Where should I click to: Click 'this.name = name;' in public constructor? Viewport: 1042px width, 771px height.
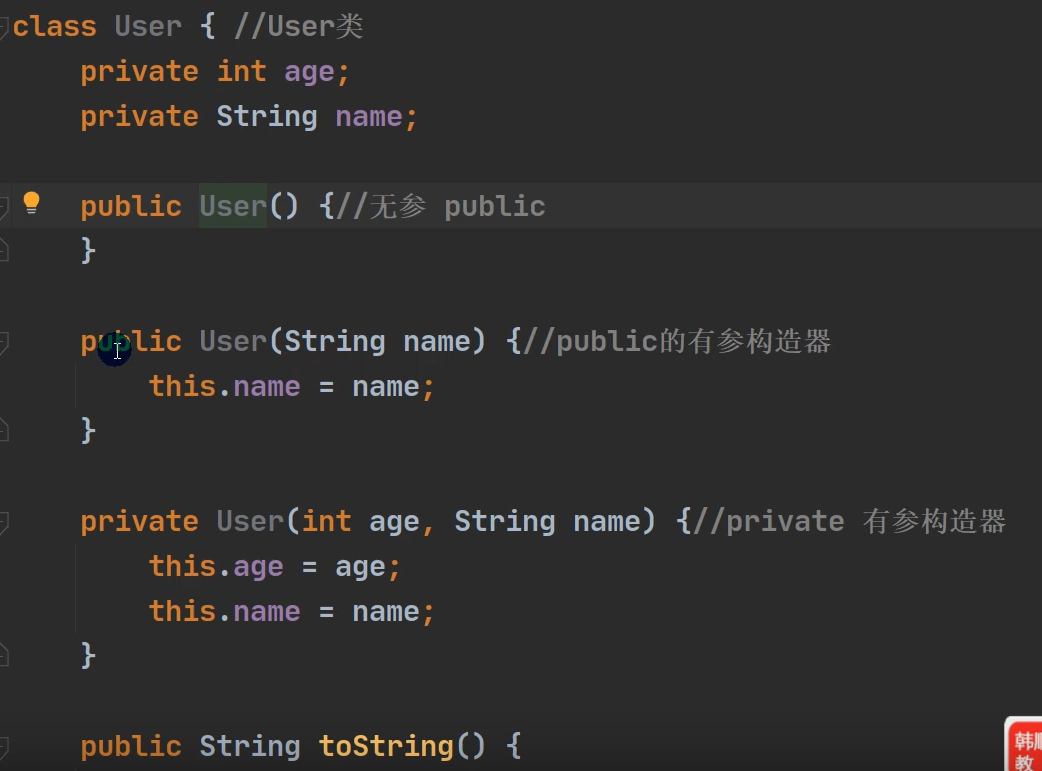coord(292,386)
